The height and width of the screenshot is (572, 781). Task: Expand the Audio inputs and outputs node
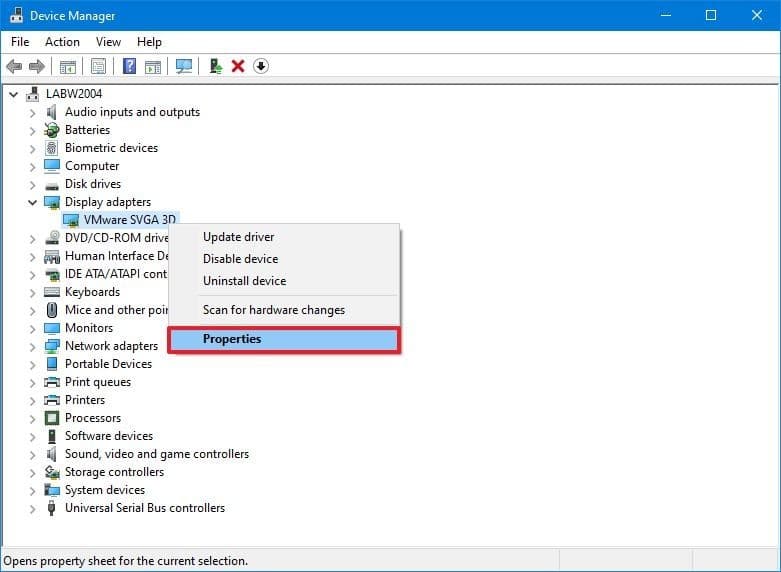tap(33, 112)
